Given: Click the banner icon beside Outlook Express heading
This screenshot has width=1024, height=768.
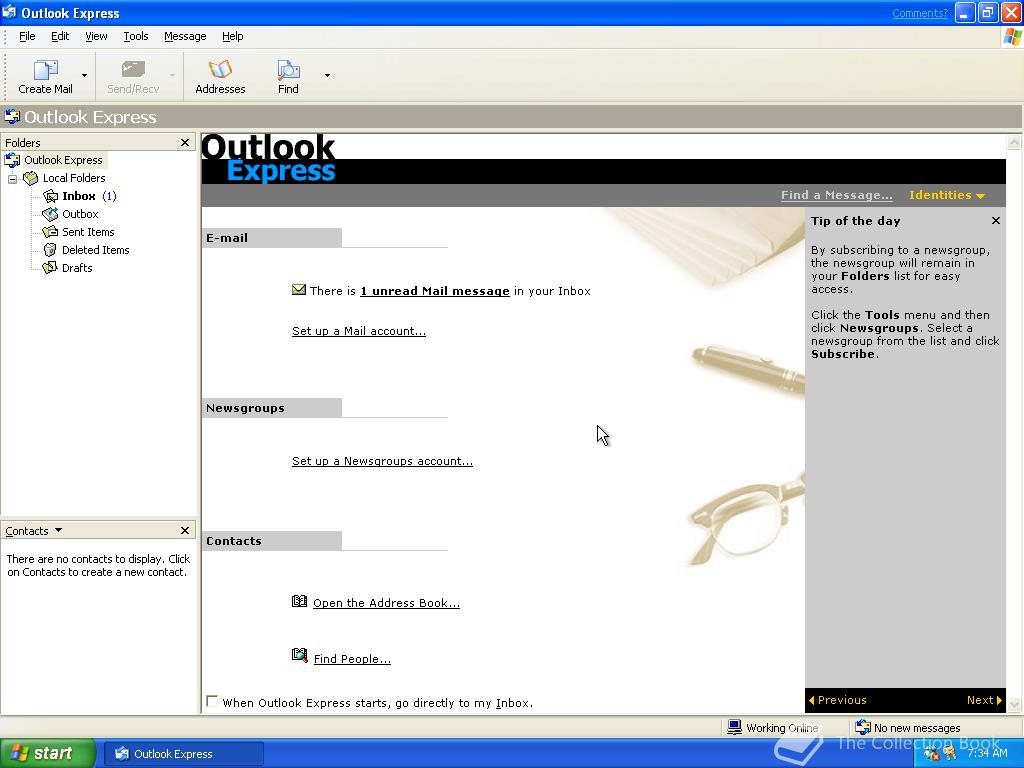Looking at the screenshot, I should tap(12, 117).
